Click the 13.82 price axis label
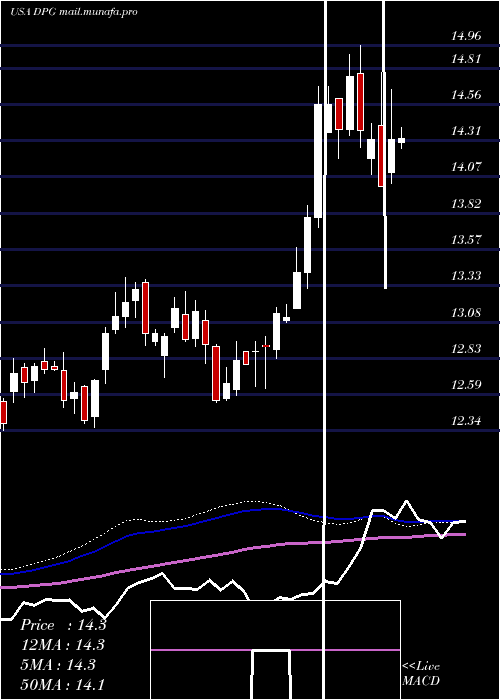The image size is (500, 700). pos(466,204)
